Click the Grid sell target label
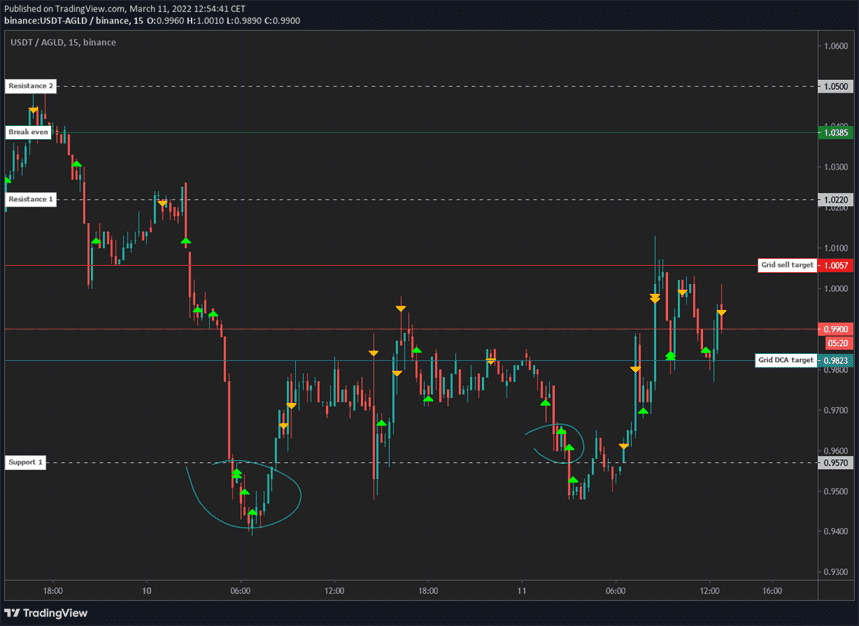Image resolution: width=859 pixels, height=626 pixels. pos(787,265)
